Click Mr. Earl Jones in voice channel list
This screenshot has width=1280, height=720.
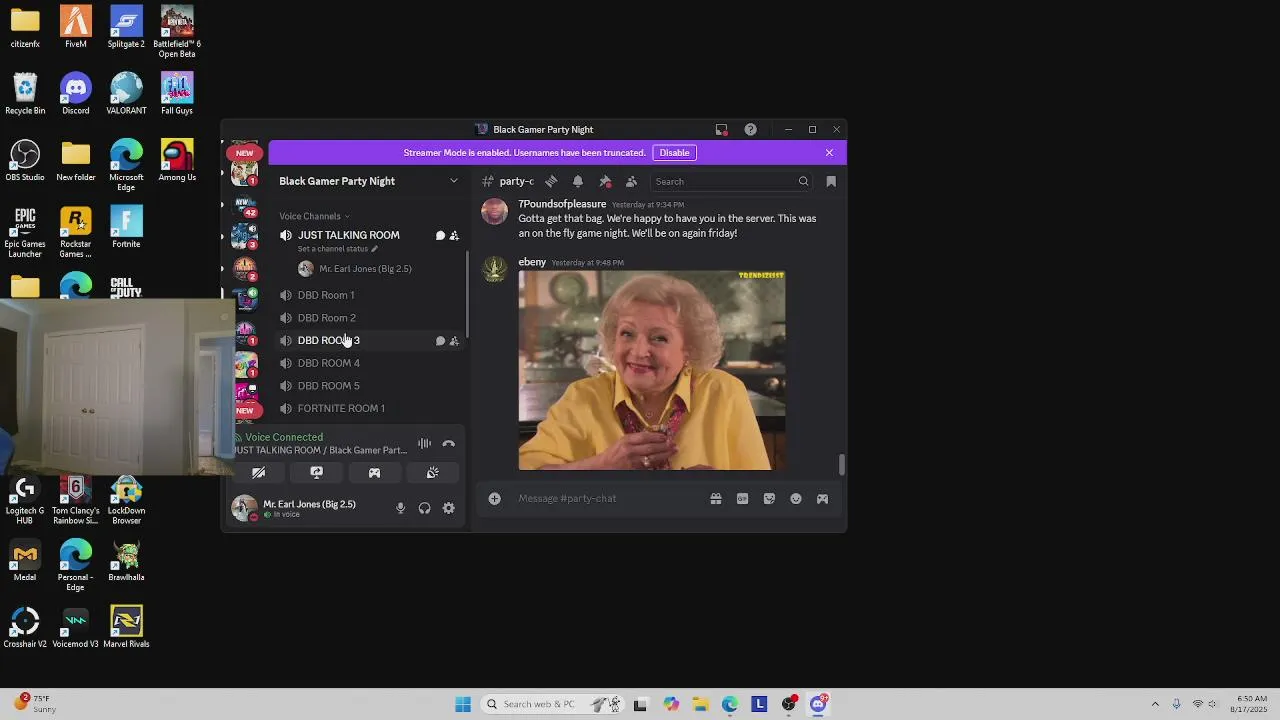click(365, 268)
